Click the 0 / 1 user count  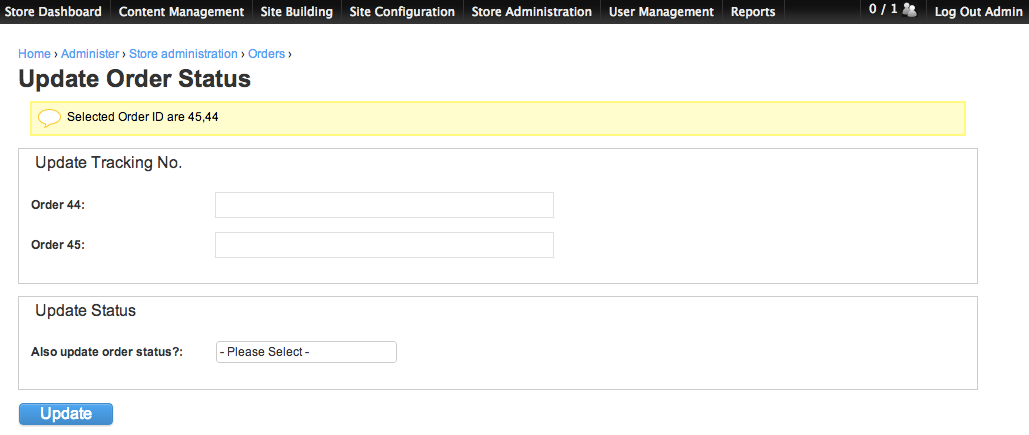coord(883,10)
